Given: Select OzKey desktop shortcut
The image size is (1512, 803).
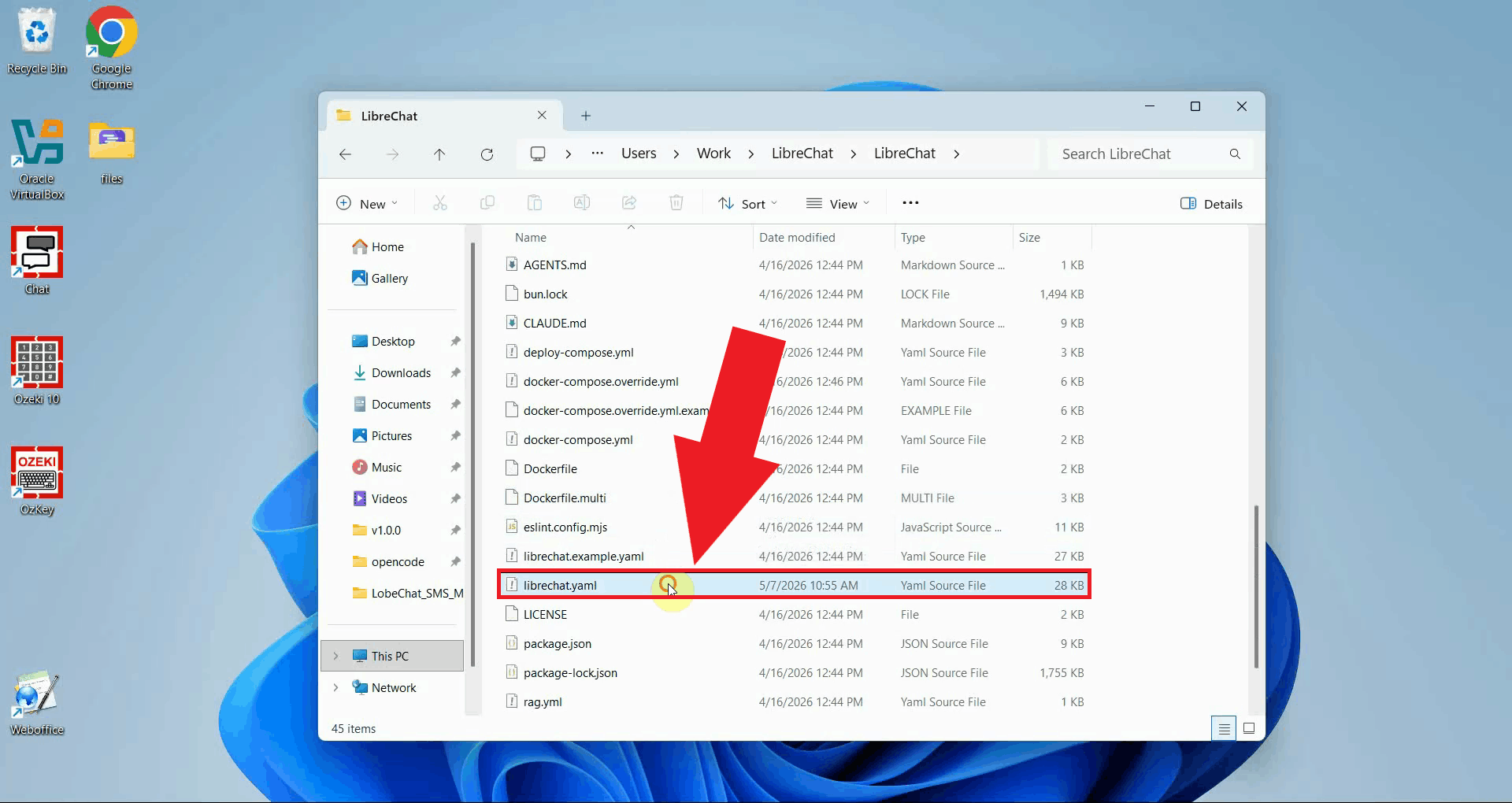Looking at the screenshot, I should point(36,481).
